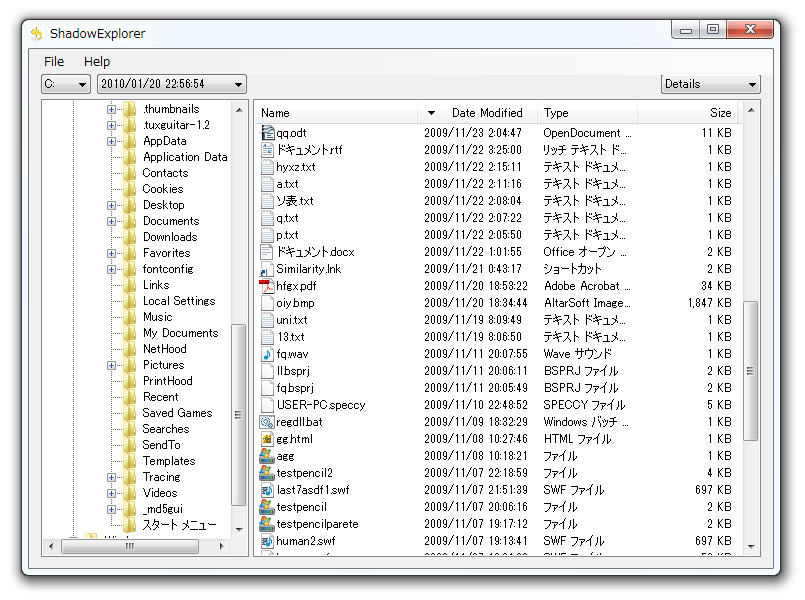Click the Pictures folder icon
The image size is (805, 600).
[130, 365]
